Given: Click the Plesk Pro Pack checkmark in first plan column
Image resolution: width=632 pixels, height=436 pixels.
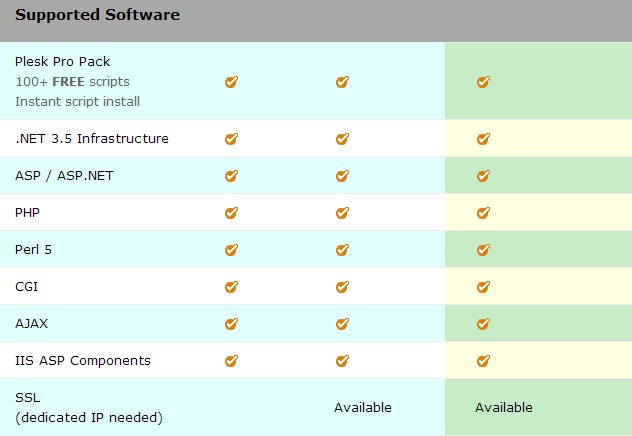Looking at the screenshot, I should coord(231,82).
